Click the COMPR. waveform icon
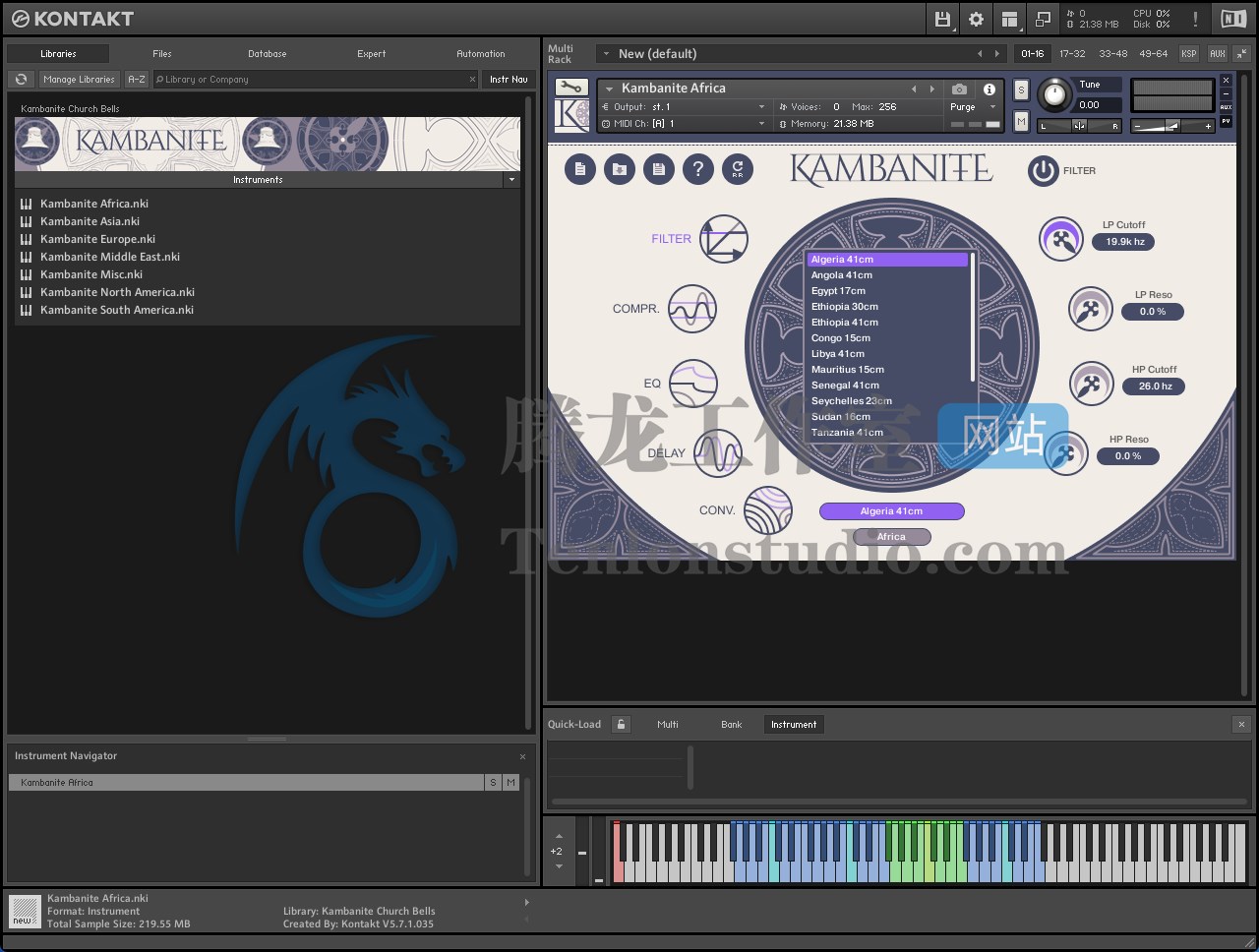This screenshot has height=952, width=1259. tap(692, 309)
